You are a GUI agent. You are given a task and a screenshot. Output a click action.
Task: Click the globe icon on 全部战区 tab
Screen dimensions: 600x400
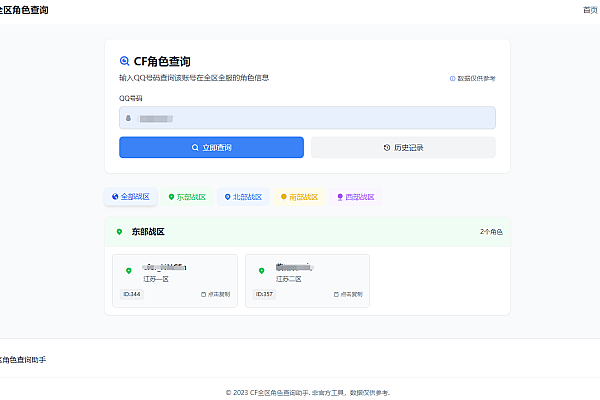115,197
